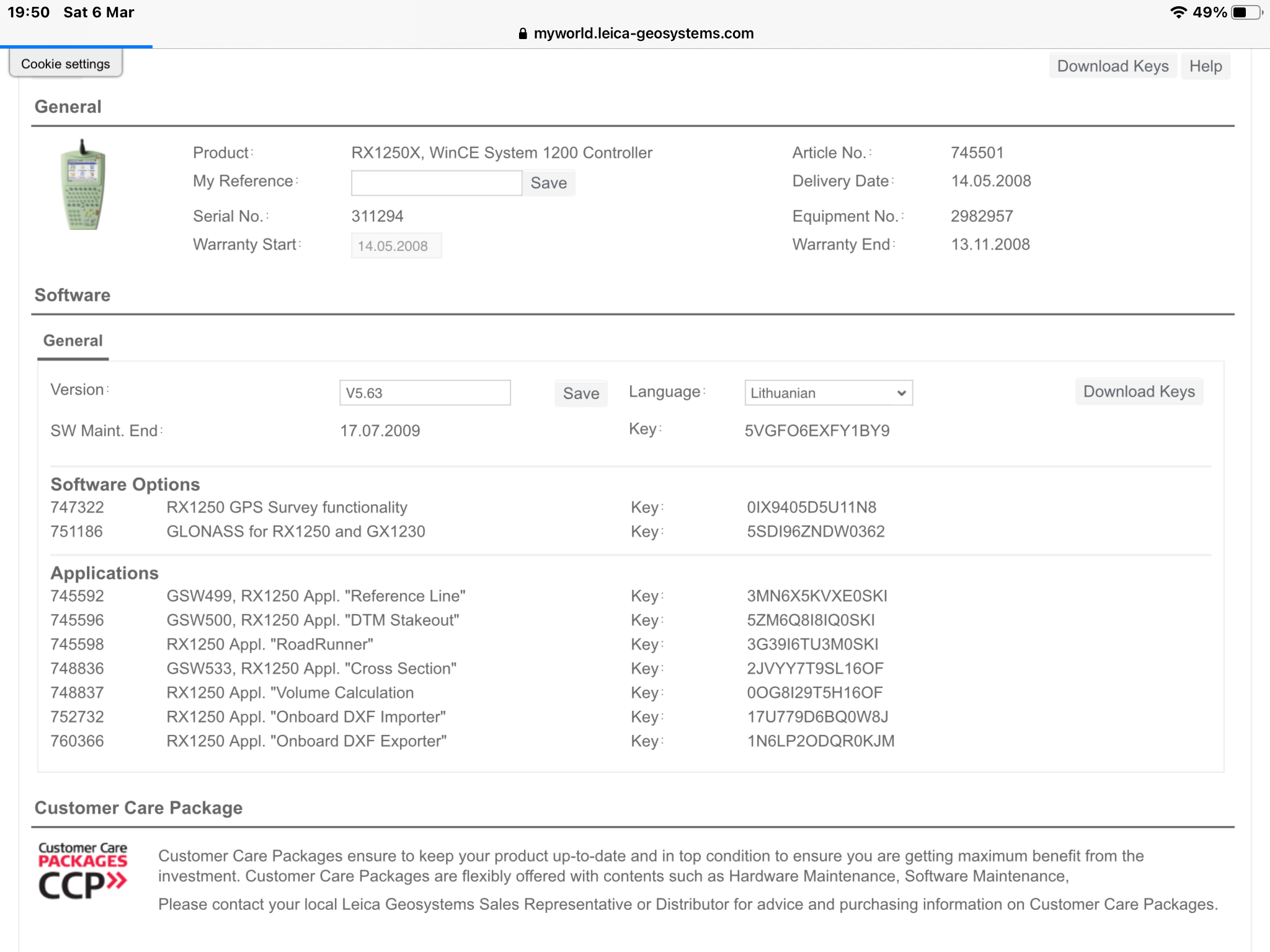Save the My Reference value
This screenshot has width=1270, height=952.
549,183
